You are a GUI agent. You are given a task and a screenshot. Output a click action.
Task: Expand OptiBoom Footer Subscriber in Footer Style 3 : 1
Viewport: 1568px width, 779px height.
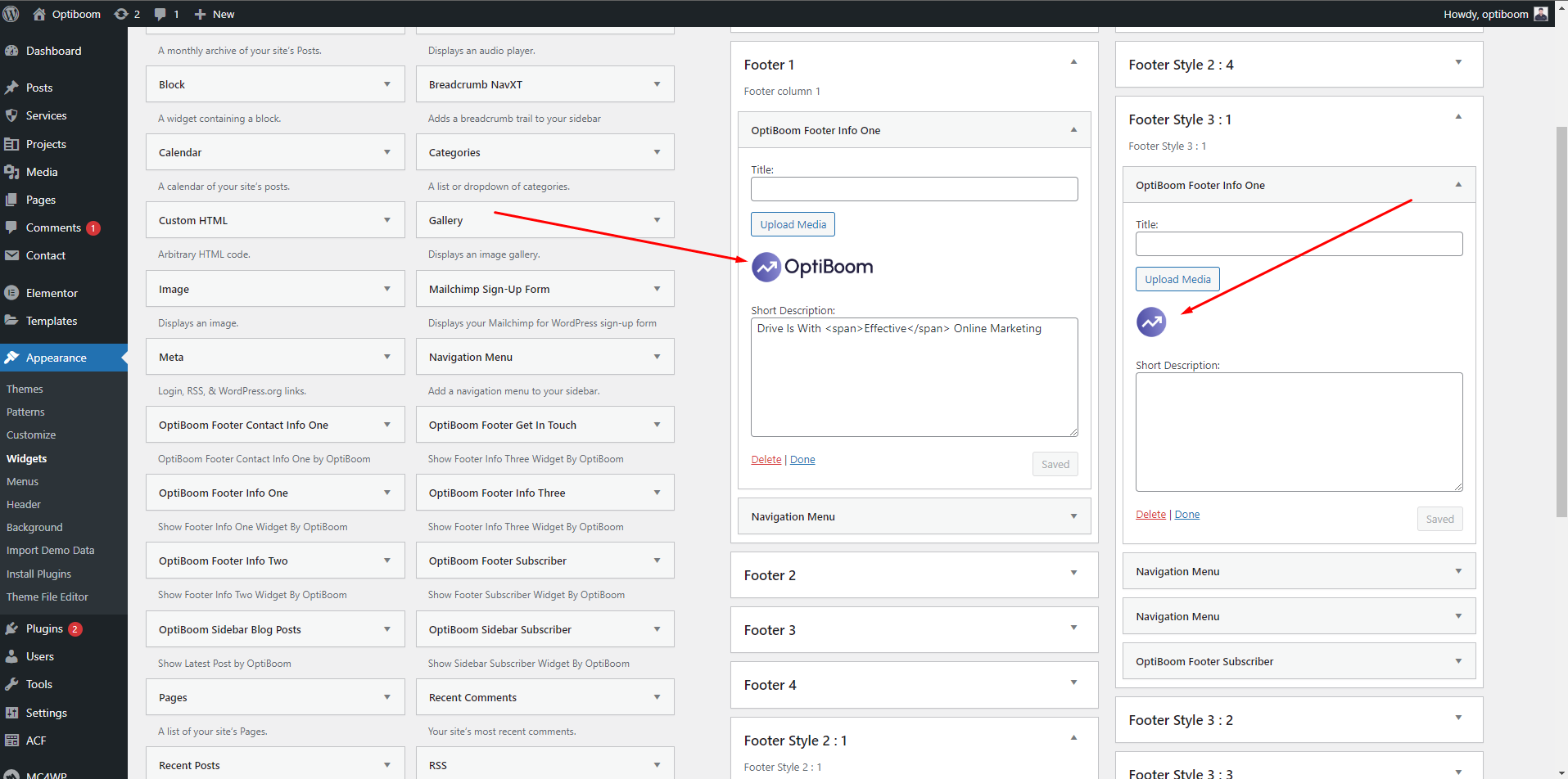click(1458, 661)
